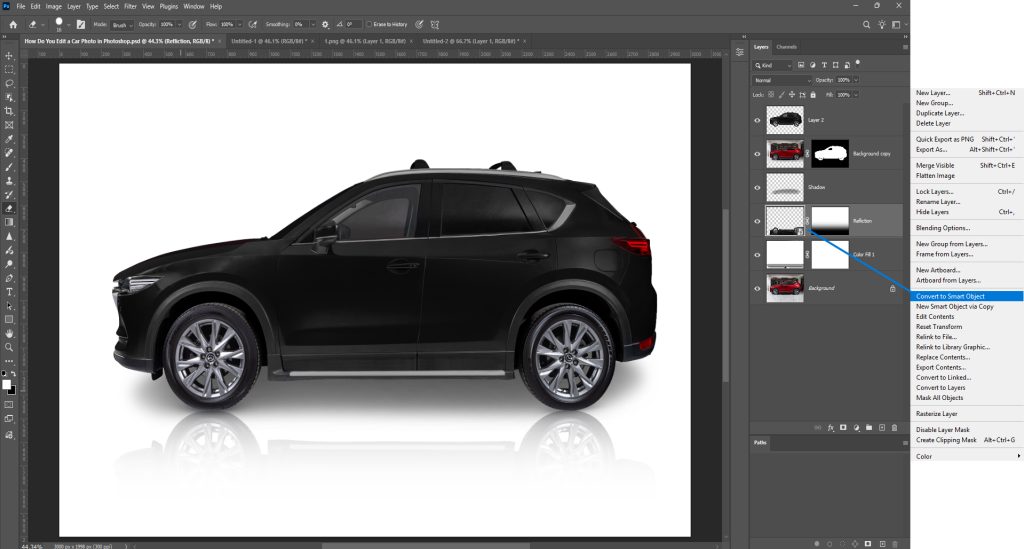Lock all on selected layer padlock

813,95
